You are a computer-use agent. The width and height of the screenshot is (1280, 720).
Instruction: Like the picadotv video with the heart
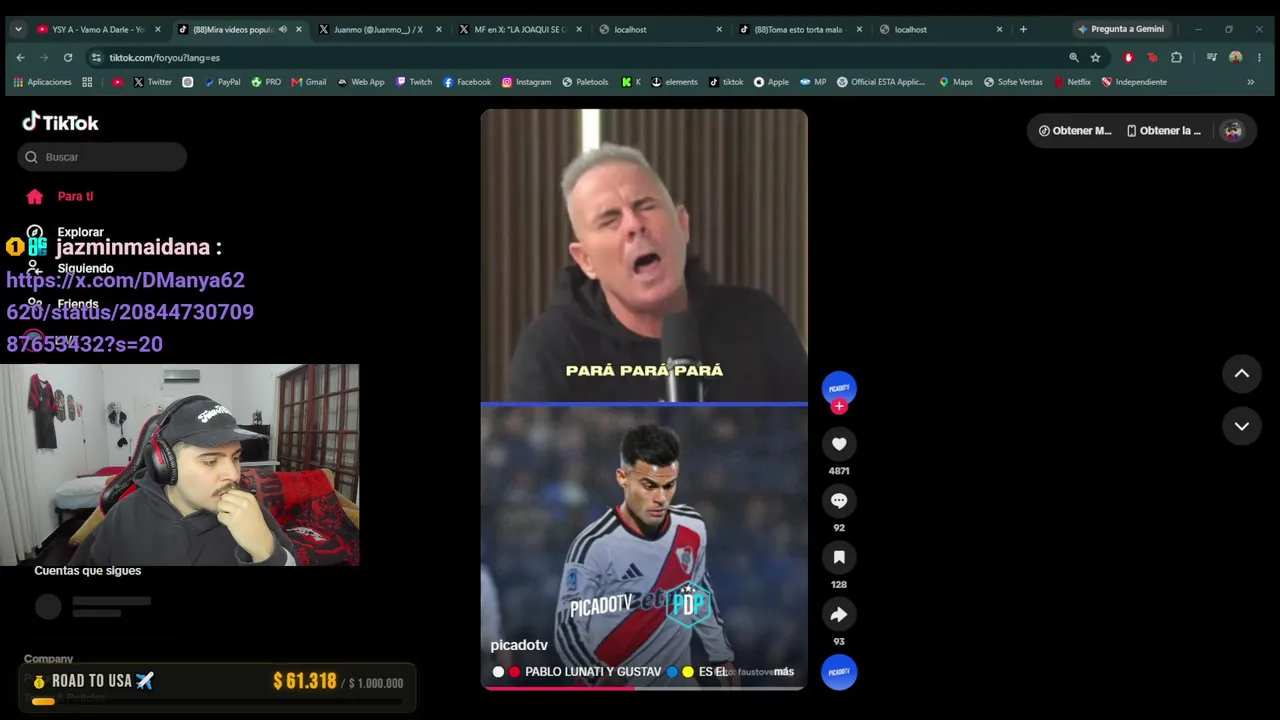point(839,444)
